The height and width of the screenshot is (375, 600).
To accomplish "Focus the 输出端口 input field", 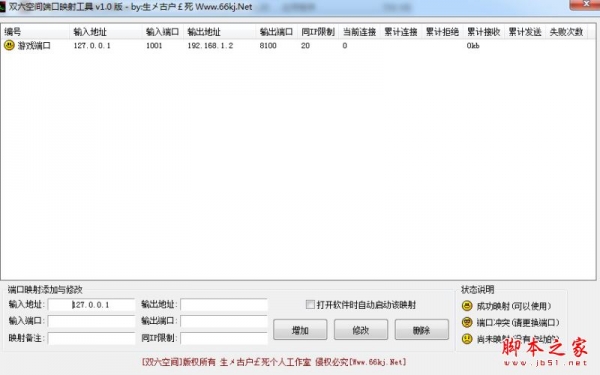I will tap(224, 321).
